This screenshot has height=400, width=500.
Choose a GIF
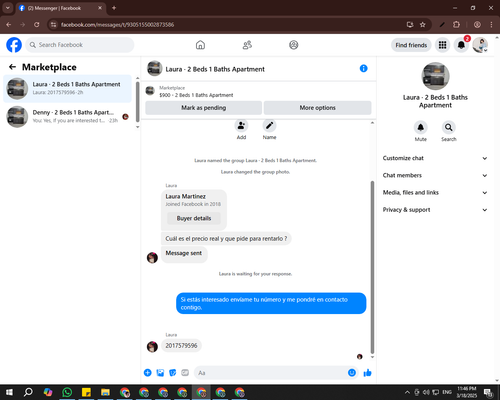185,373
